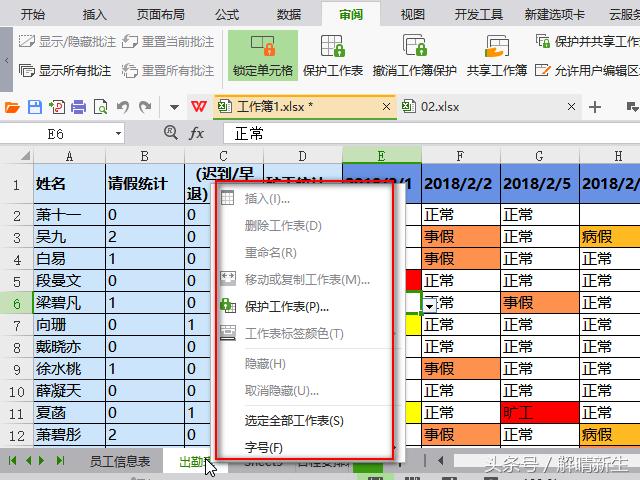Click the zoom magnifier icon beside fx
640x480 pixels.
(x=171, y=133)
